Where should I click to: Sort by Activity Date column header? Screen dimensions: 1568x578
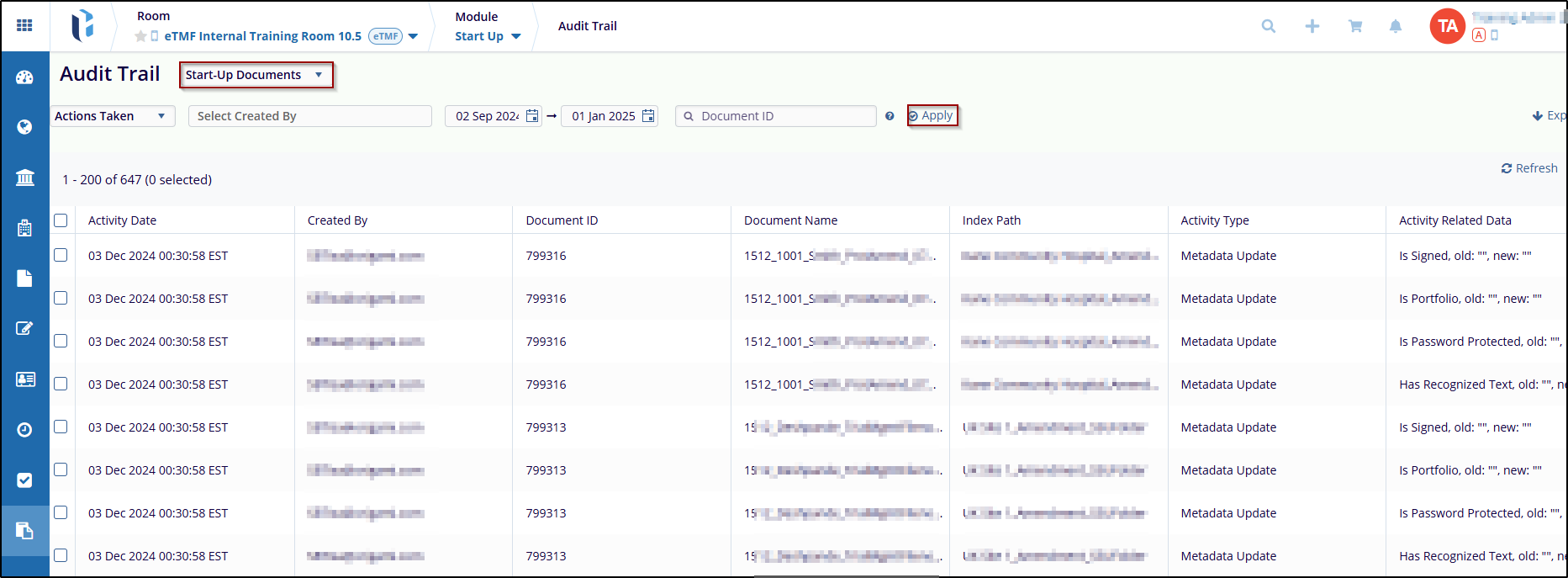click(x=122, y=220)
